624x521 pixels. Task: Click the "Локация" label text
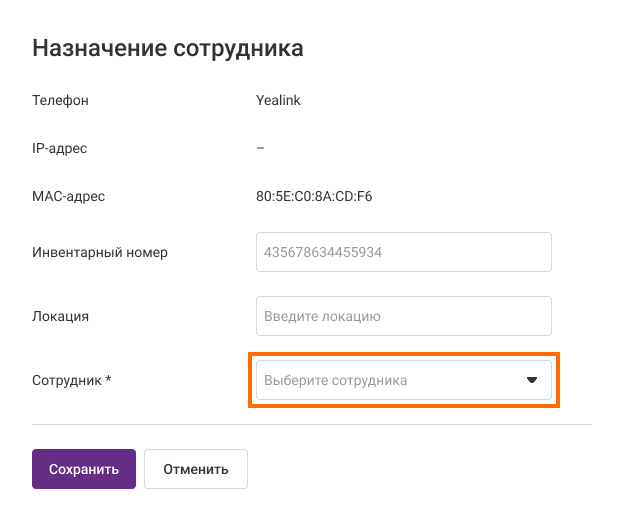click(x=61, y=316)
